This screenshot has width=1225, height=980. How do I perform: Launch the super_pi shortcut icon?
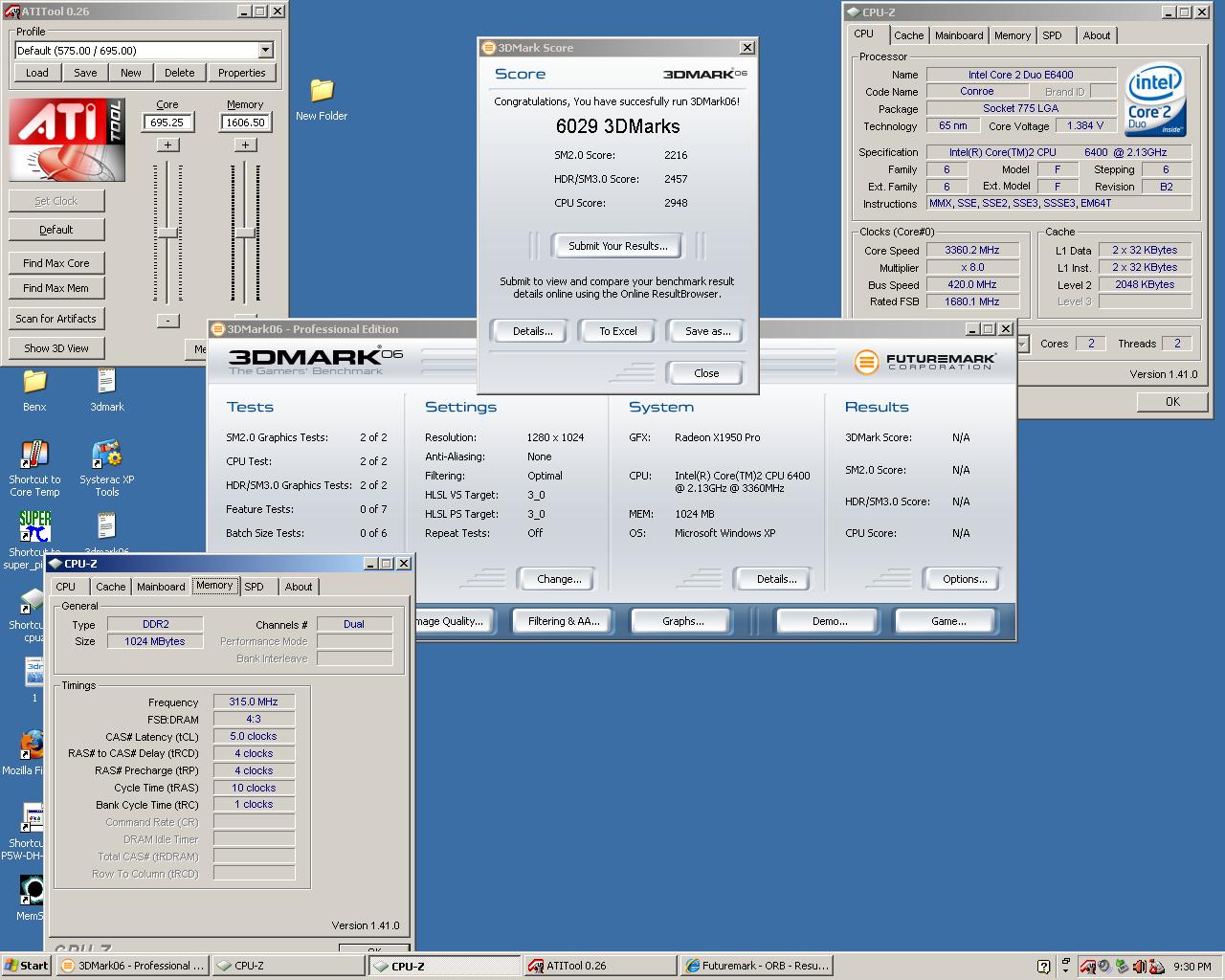coord(34,526)
